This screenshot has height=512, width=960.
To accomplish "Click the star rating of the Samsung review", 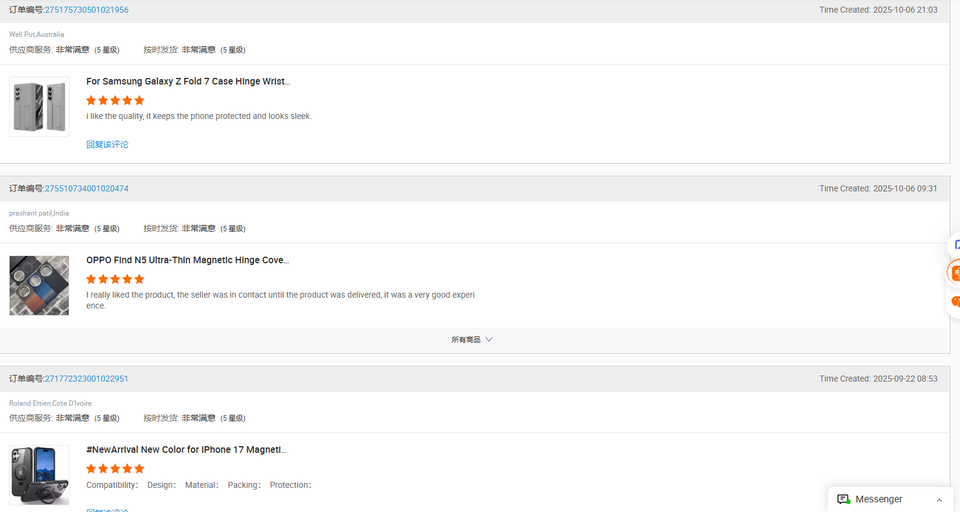I will 115,101.
